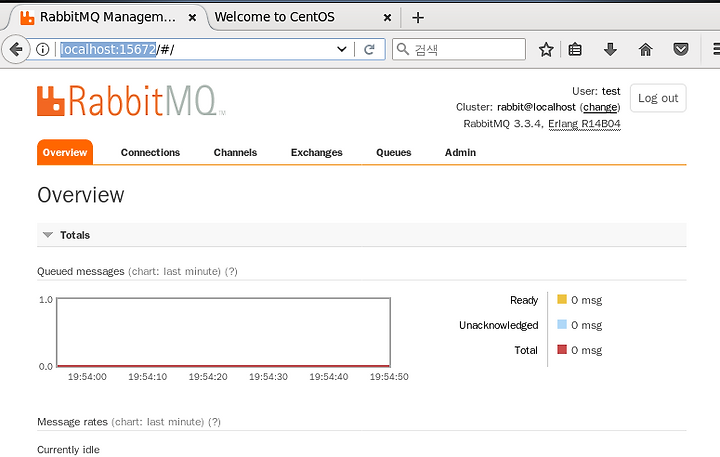
Task: Select the RabbitMQ Management browser tab
Action: pos(107,17)
